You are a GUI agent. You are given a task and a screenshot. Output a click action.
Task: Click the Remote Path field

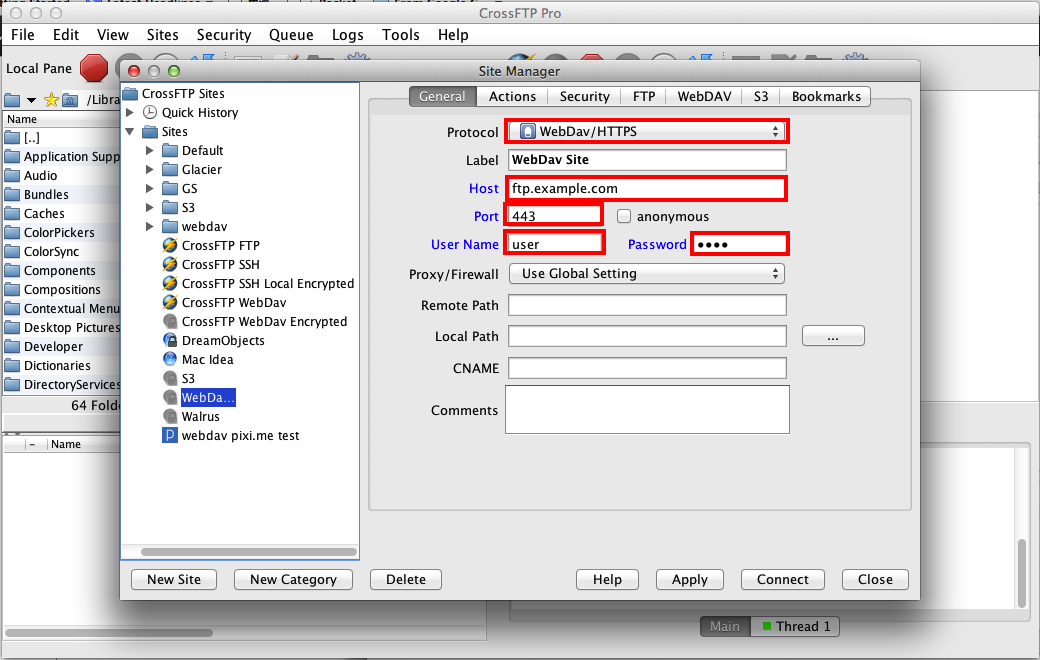point(647,305)
